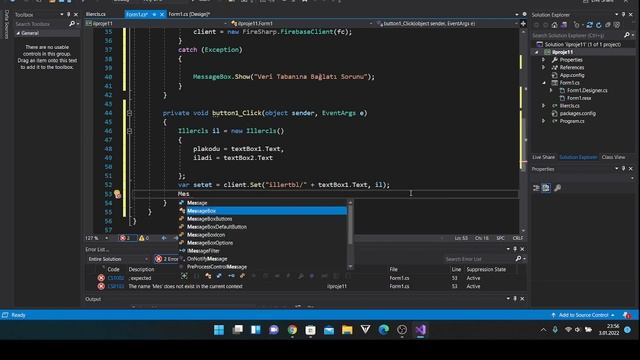Viewport: 640px width, 360px height.
Task: Switch to Illercls.cs editor tab
Action: tap(96, 14)
